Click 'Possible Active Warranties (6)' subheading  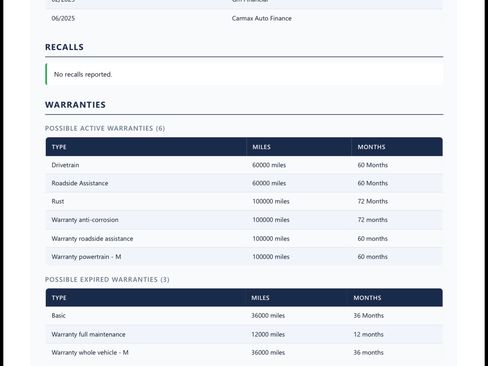pyautogui.click(x=105, y=128)
